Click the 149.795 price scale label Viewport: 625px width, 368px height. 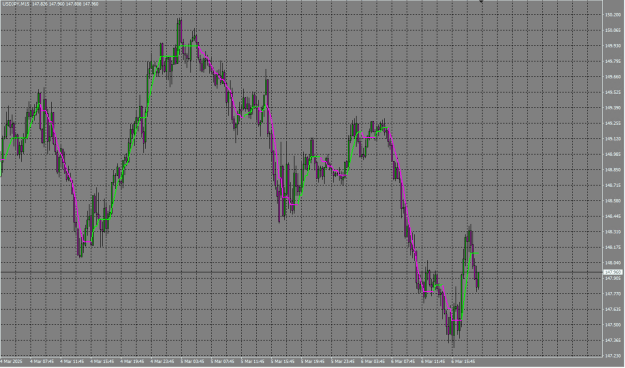pos(613,61)
